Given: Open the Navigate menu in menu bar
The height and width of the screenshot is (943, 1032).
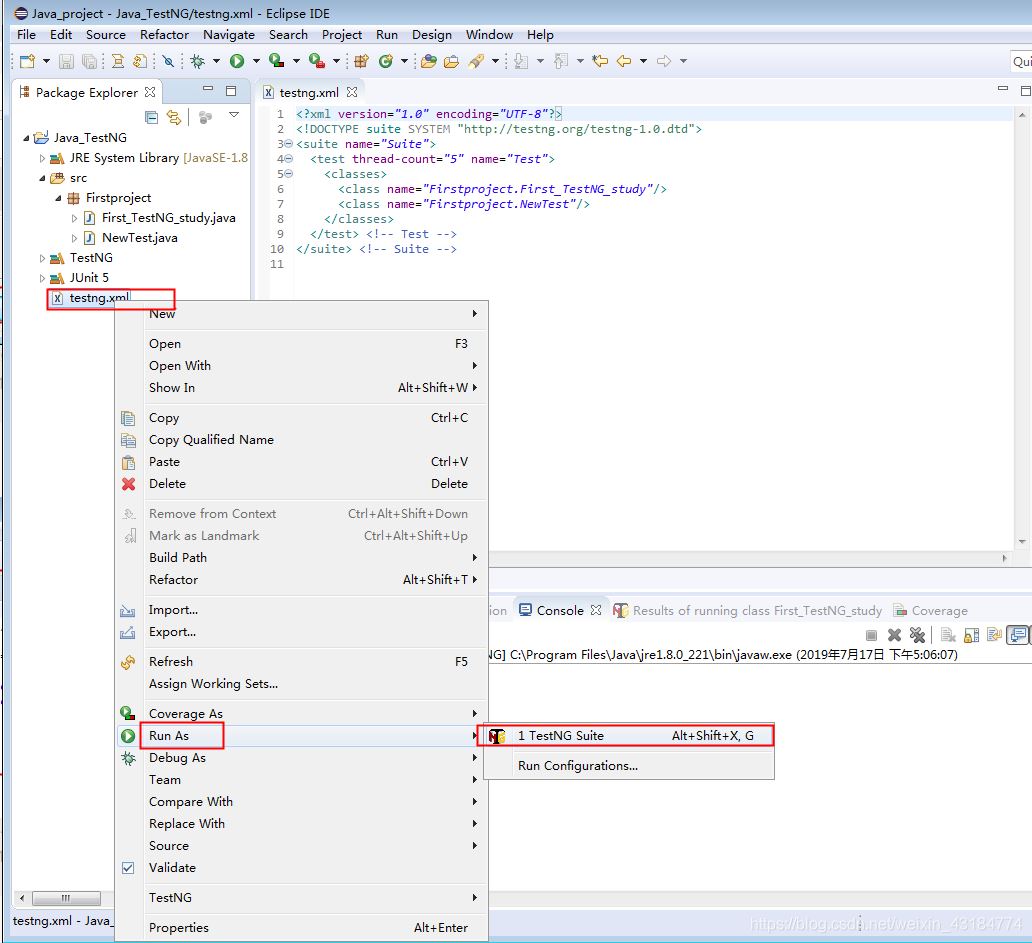Looking at the screenshot, I should 228,35.
